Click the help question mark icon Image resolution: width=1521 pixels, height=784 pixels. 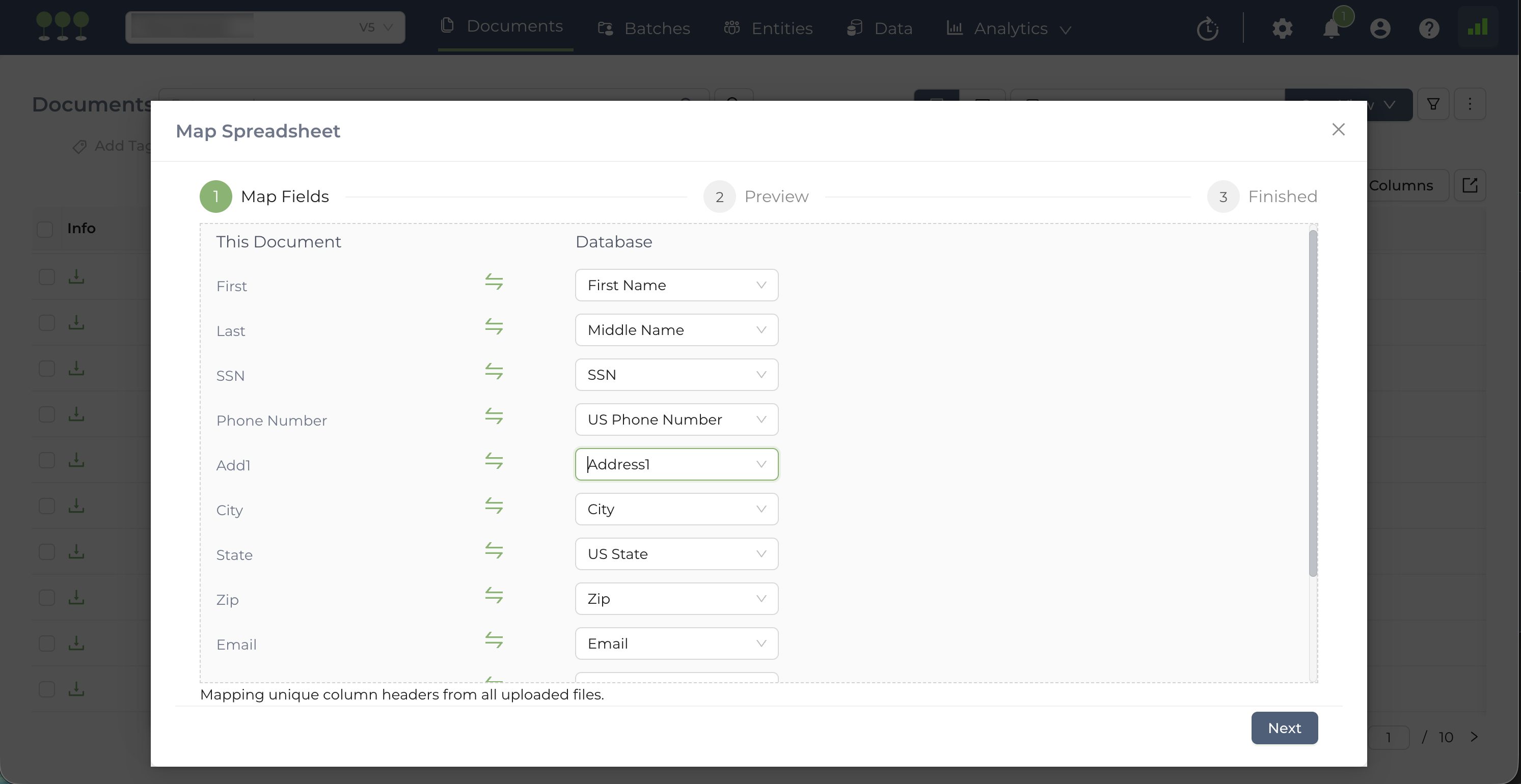coord(1429,29)
